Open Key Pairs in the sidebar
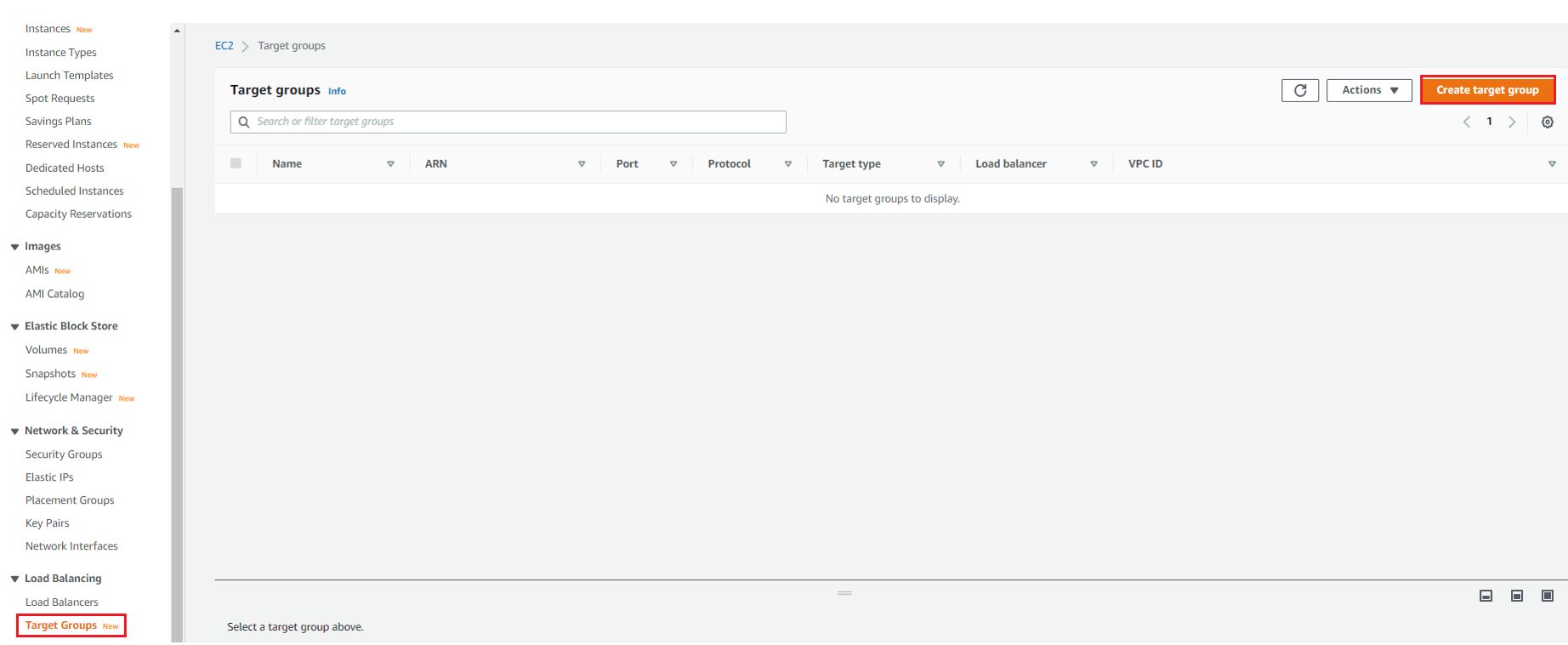Image resolution: width=1568 pixels, height=645 pixels. coord(47,524)
